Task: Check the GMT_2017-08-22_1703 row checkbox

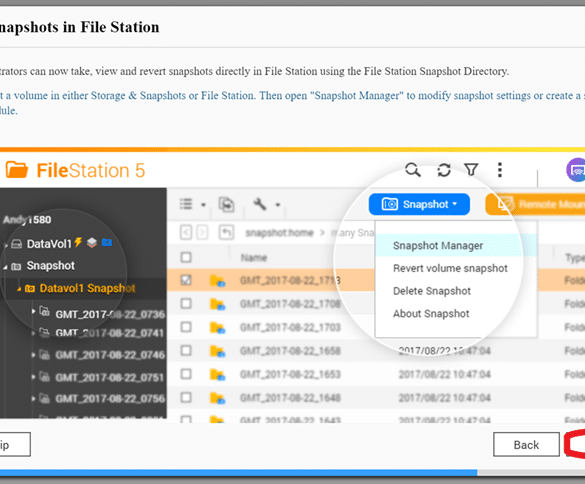Action: pyautogui.click(x=186, y=327)
